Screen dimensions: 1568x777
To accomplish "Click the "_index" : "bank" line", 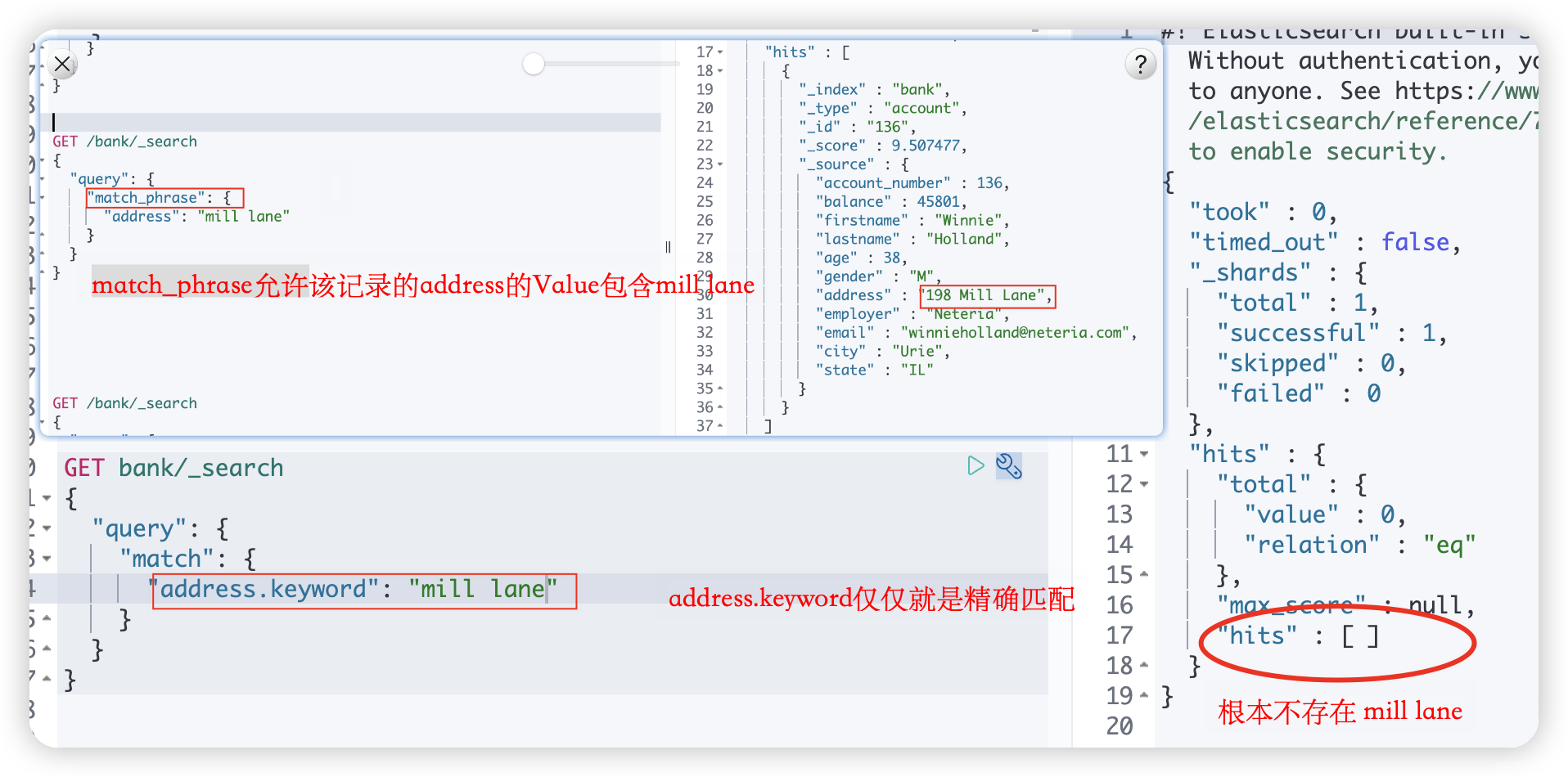I will (x=874, y=90).
